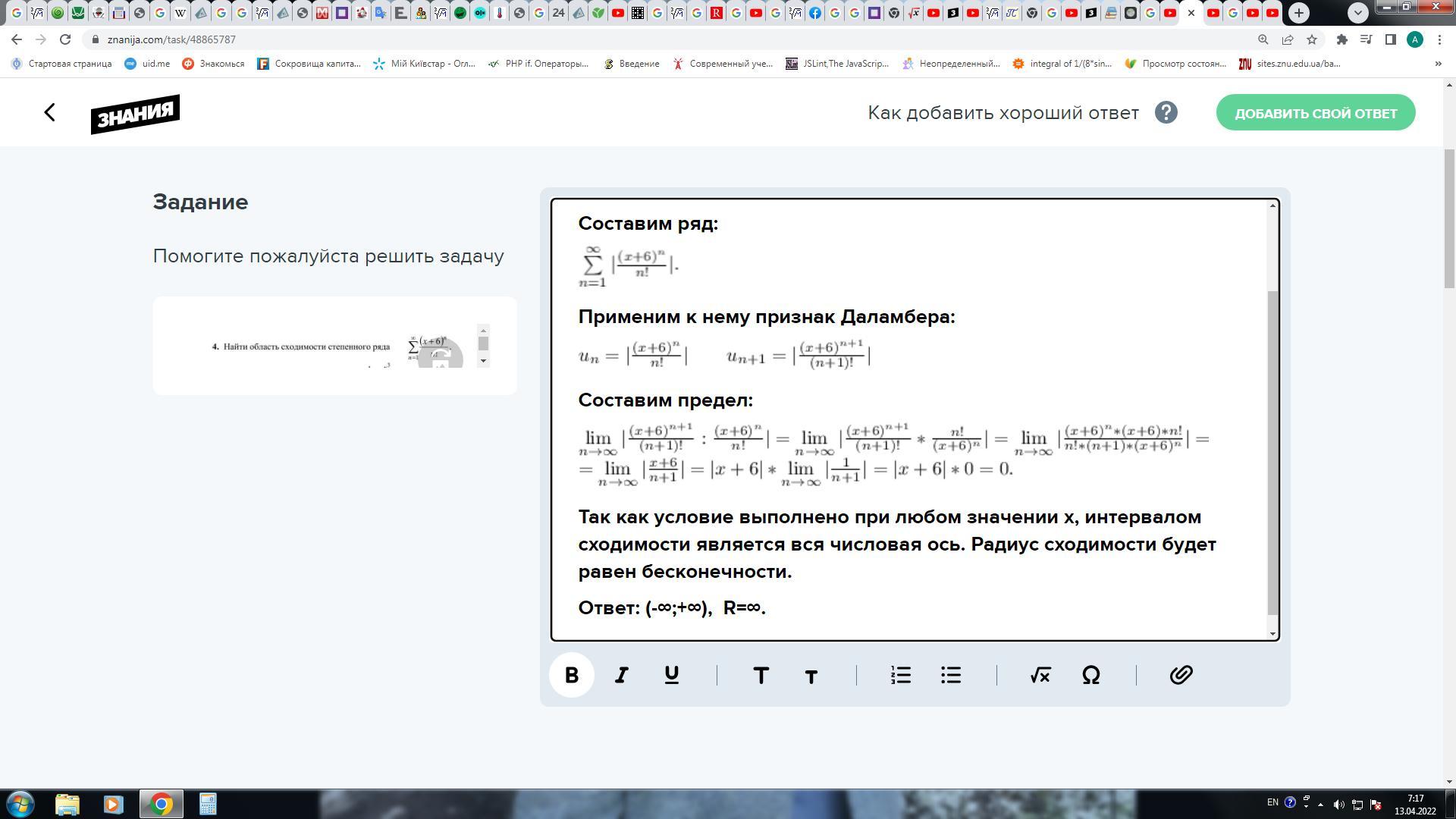The width and height of the screenshot is (1456, 819).
Task: Toggle italic text formatting
Action: click(x=621, y=675)
